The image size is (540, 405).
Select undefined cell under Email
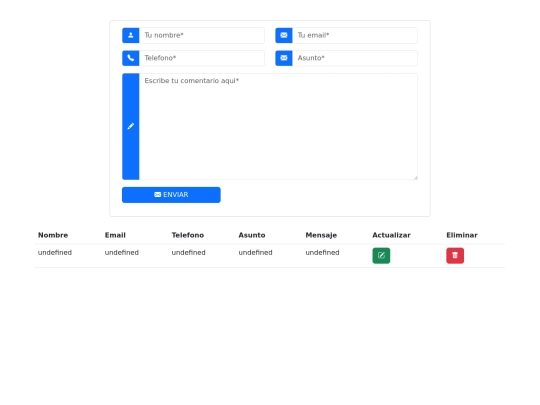point(122,252)
